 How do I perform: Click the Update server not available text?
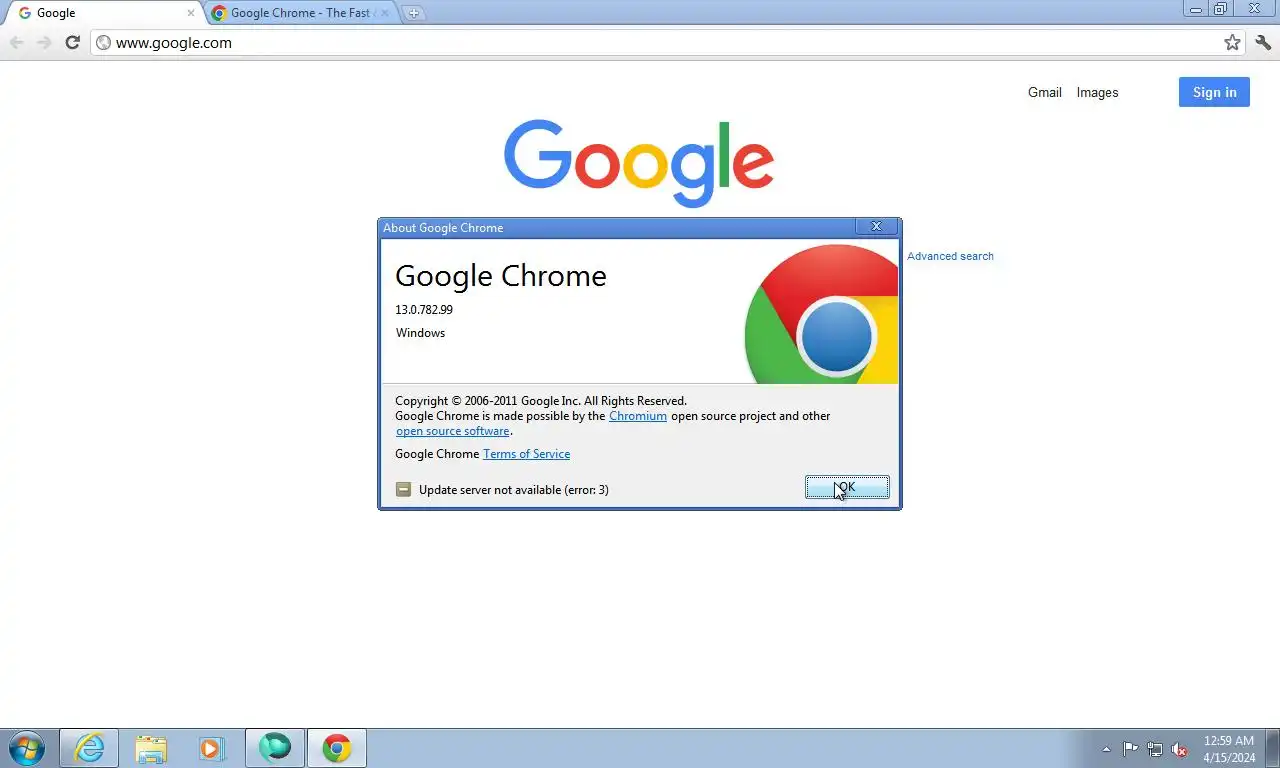coord(513,490)
